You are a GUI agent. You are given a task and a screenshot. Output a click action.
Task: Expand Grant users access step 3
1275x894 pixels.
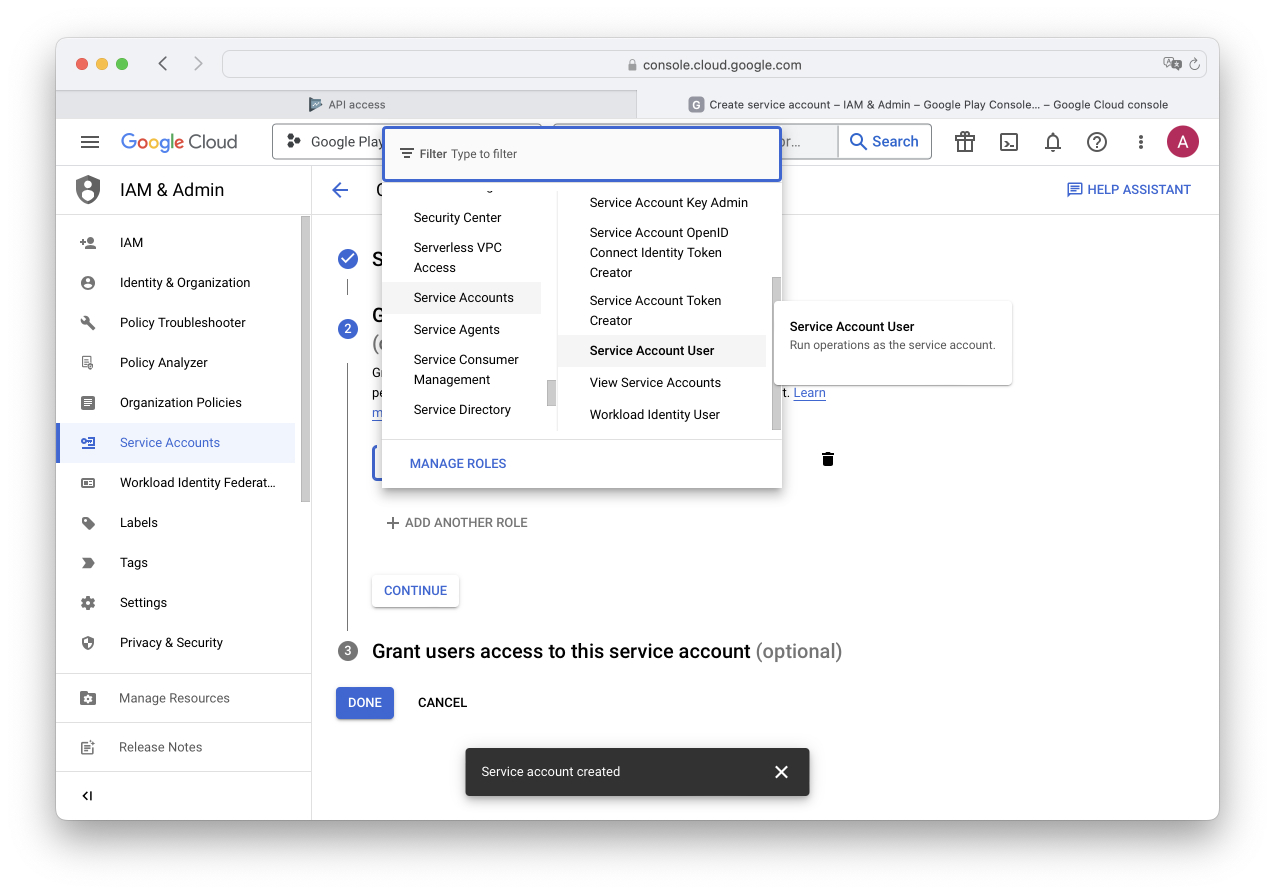607,652
